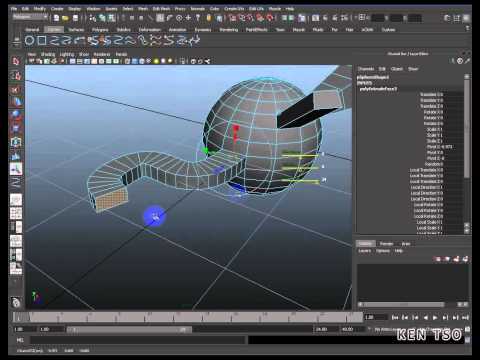Select the Soft Modification tool
The image size is (480, 360).
click(x=16, y=156)
